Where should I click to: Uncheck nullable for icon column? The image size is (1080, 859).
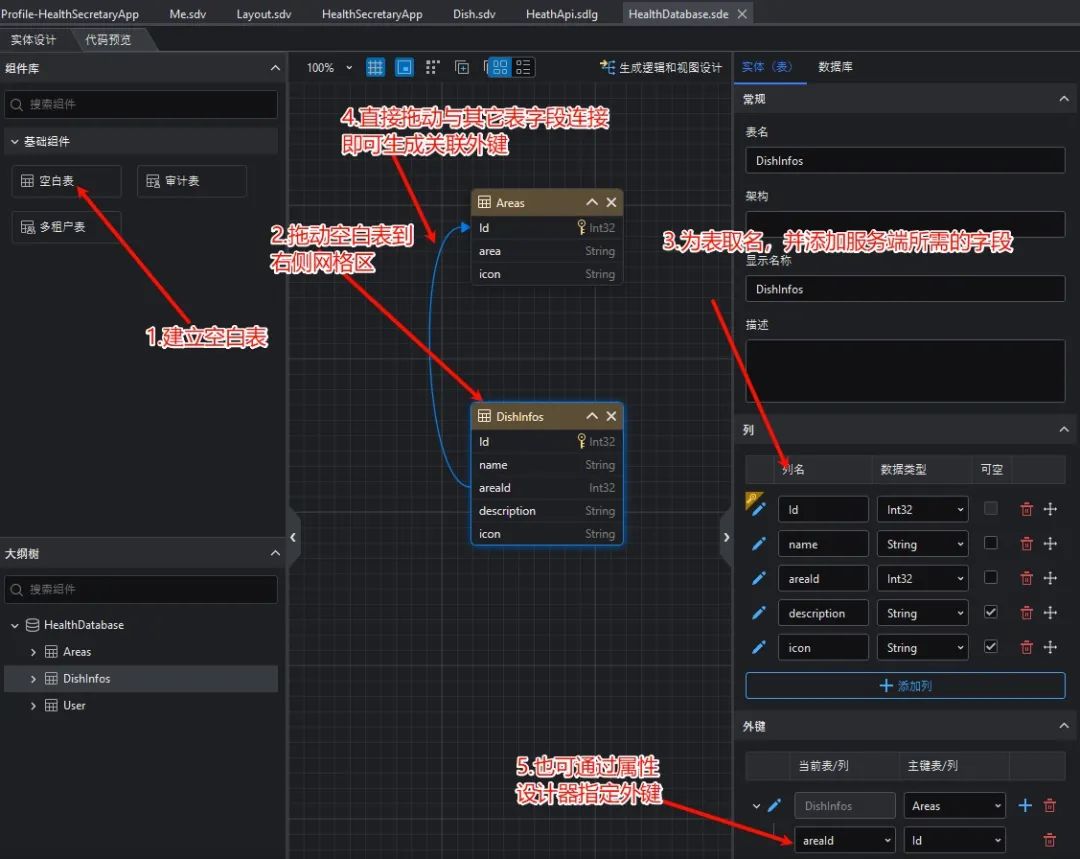tap(990, 646)
